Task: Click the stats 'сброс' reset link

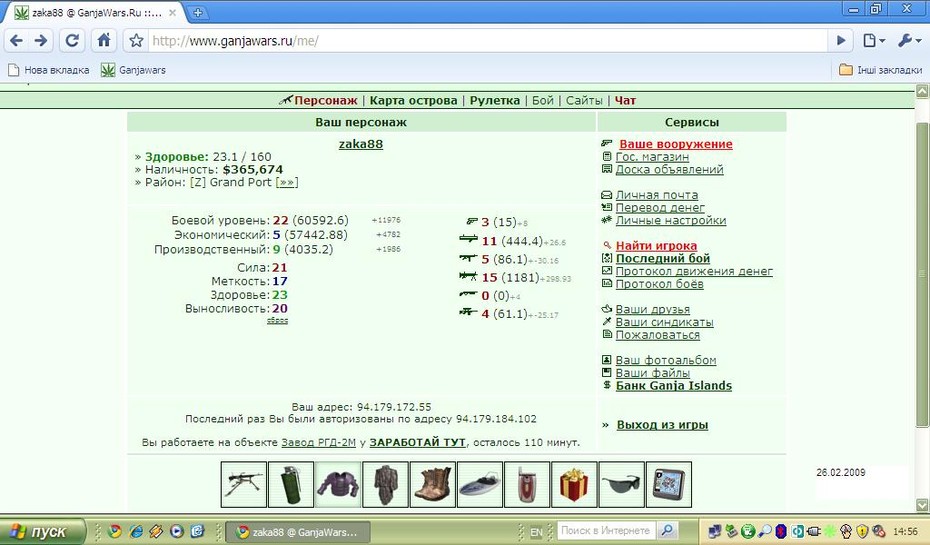Action: pyautogui.click(x=277, y=320)
